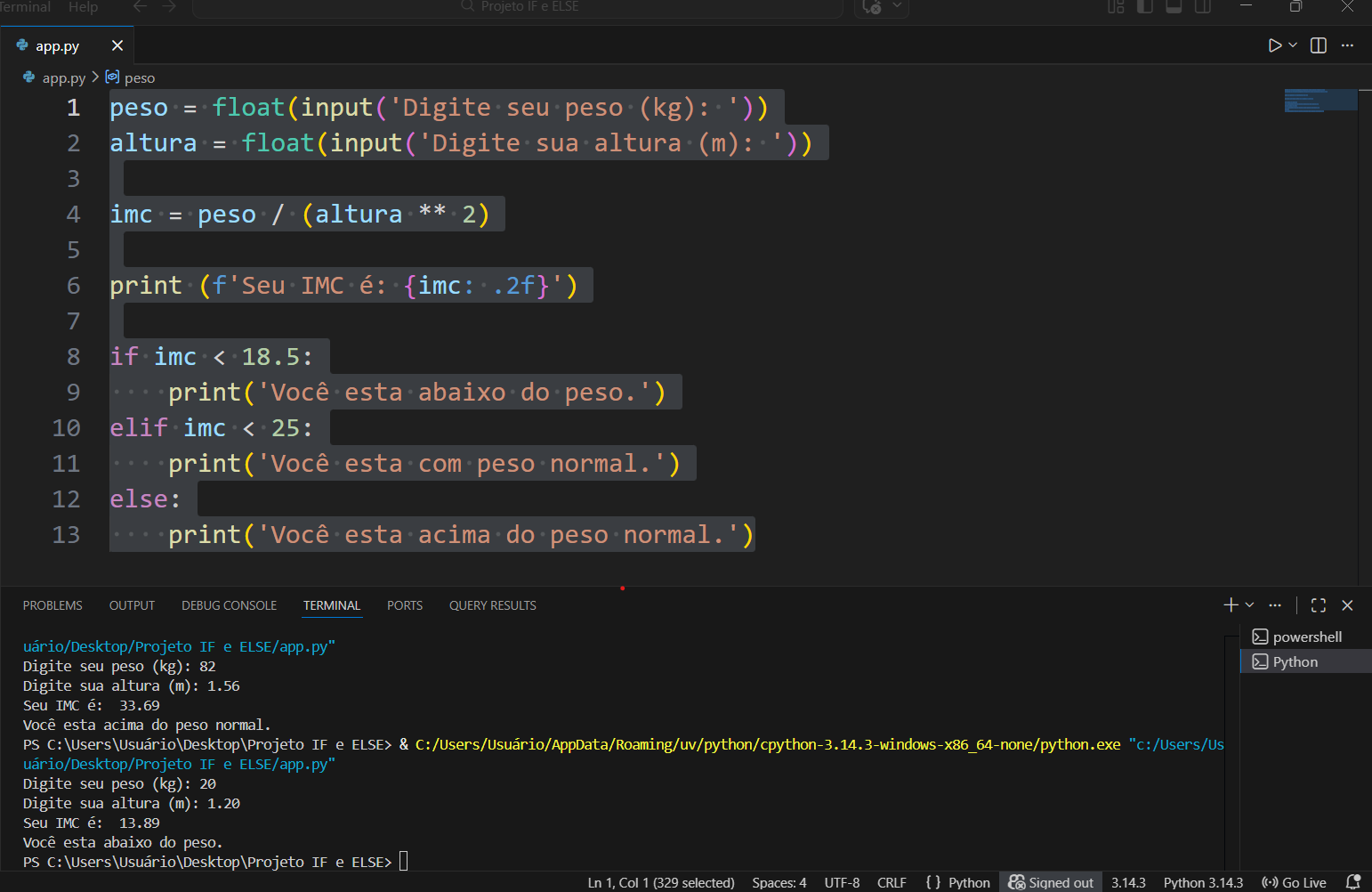Image resolution: width=1372 pixels, height=892 pixels.
Task: Close the bottom terminal panel
Action: [x=1347, y=605]
